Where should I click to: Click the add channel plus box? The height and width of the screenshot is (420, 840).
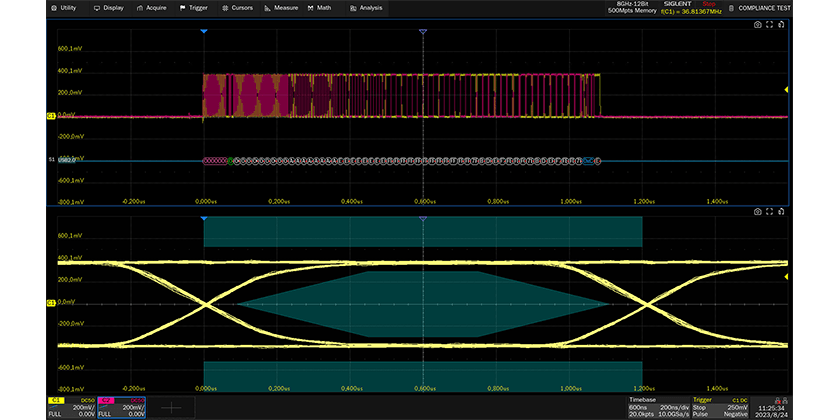pos(173,407)
